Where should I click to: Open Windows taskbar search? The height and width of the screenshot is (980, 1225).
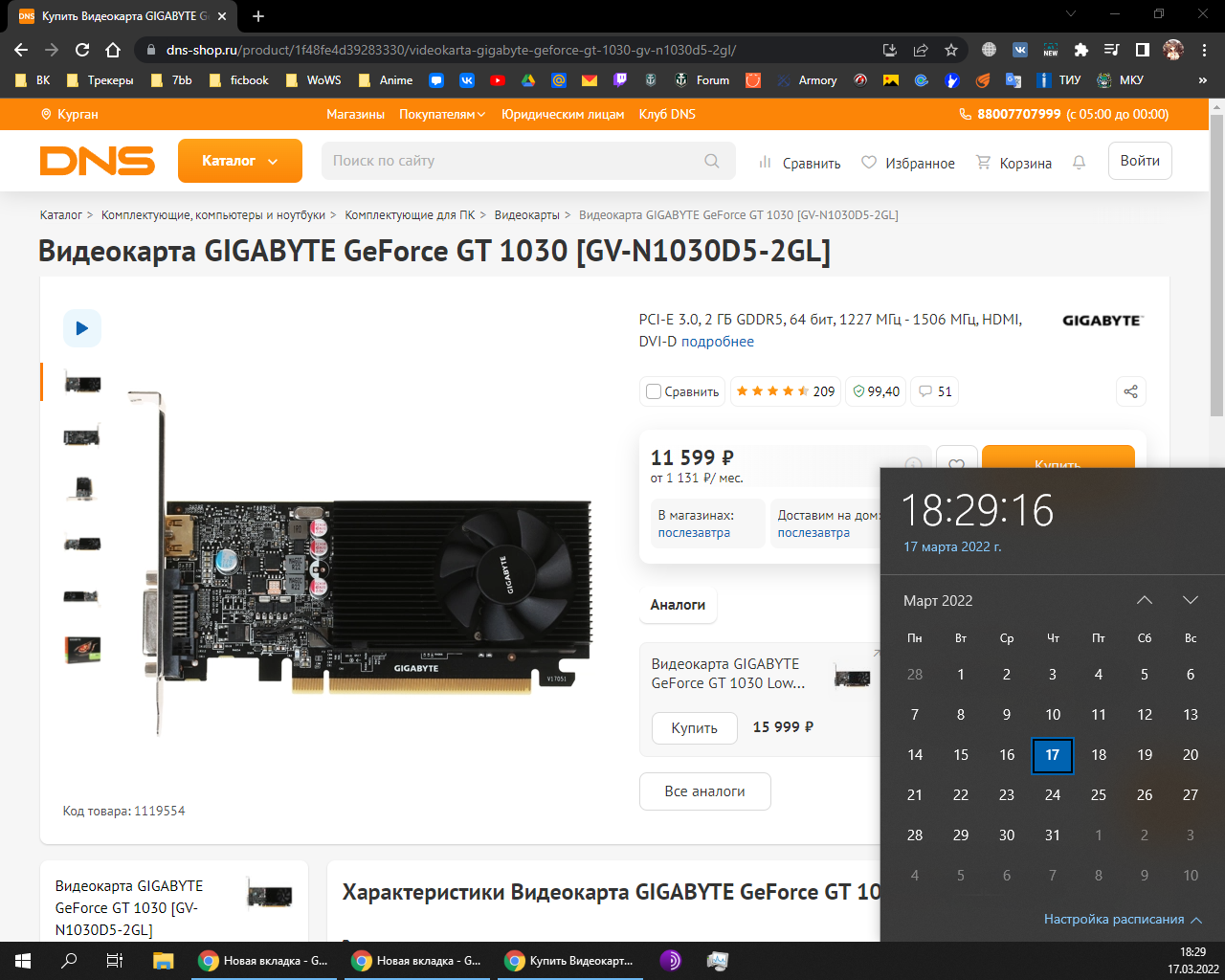[x=69, y=961]
